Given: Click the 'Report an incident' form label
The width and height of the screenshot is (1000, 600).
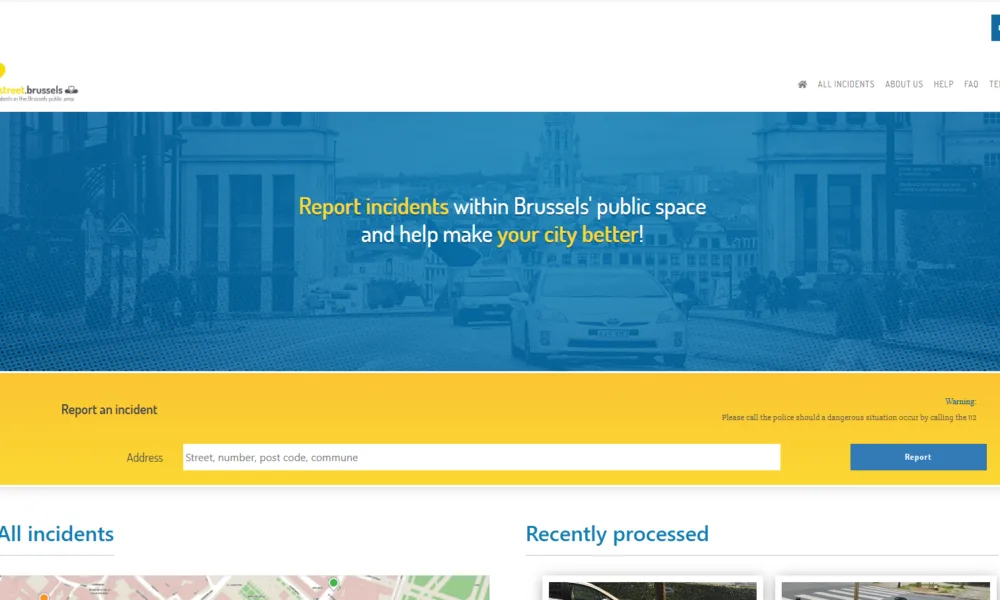Looking at the screenshot, I should click(109, 410).
